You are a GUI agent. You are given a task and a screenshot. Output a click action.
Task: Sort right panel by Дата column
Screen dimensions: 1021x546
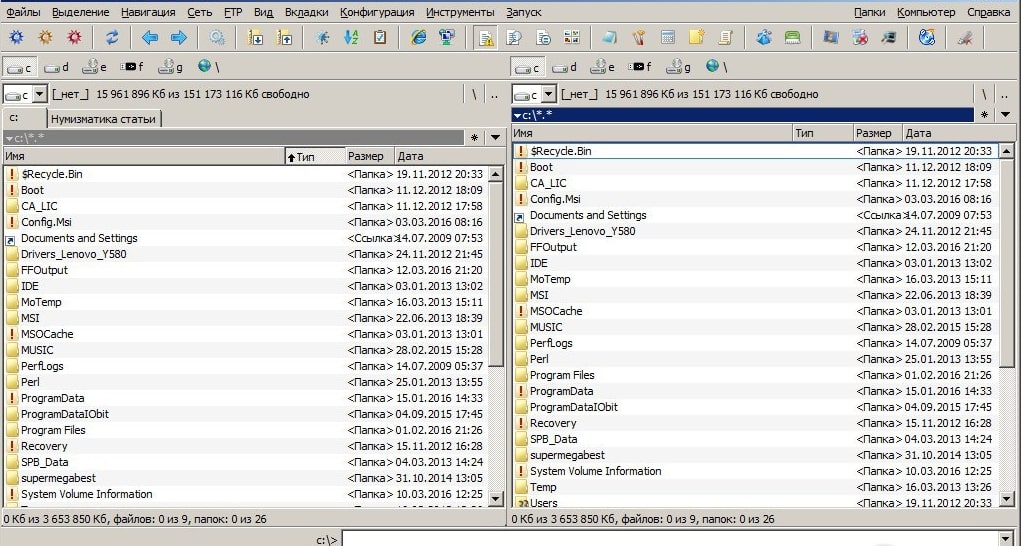pos(958,133)
